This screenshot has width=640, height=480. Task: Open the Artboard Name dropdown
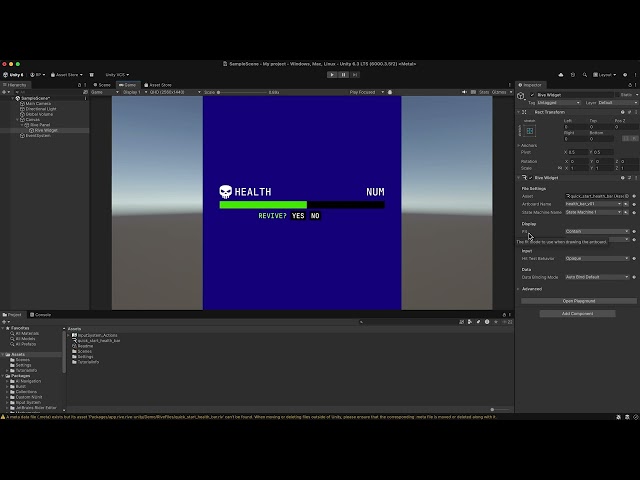[x=593, y=204]
